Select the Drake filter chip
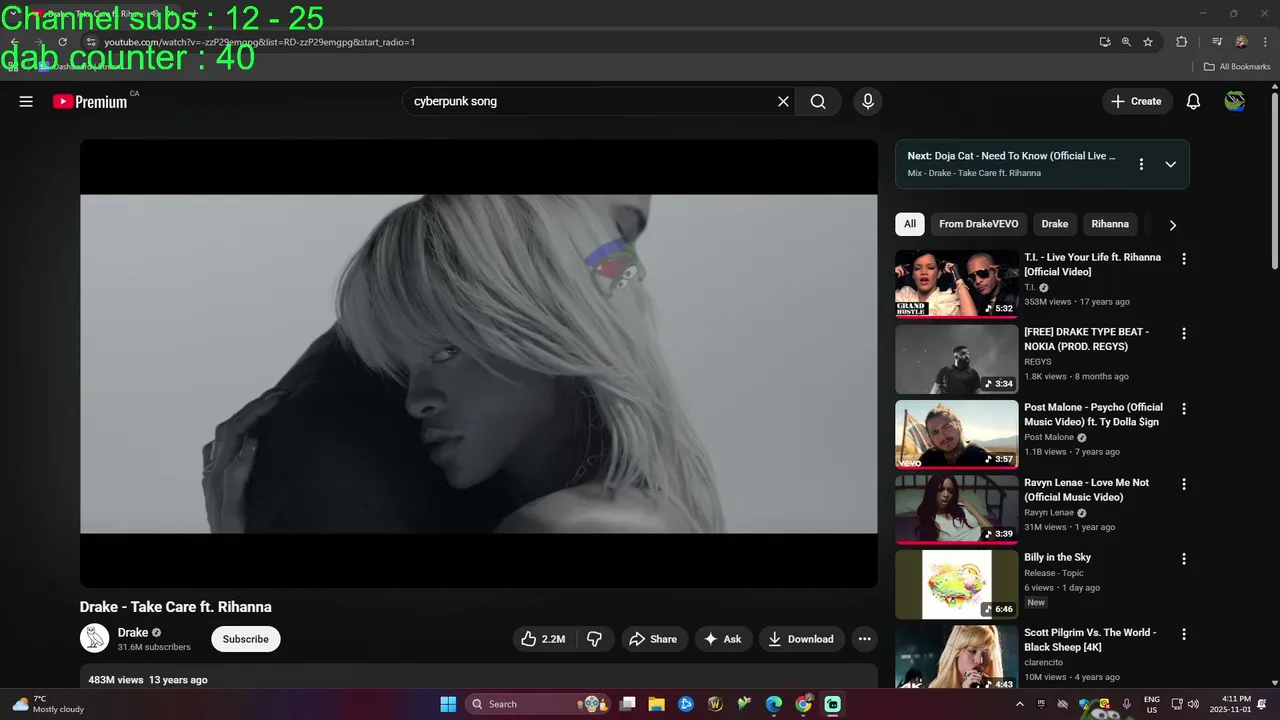1280x720 pixels. pyautogui.click(x=1055, y=224)
